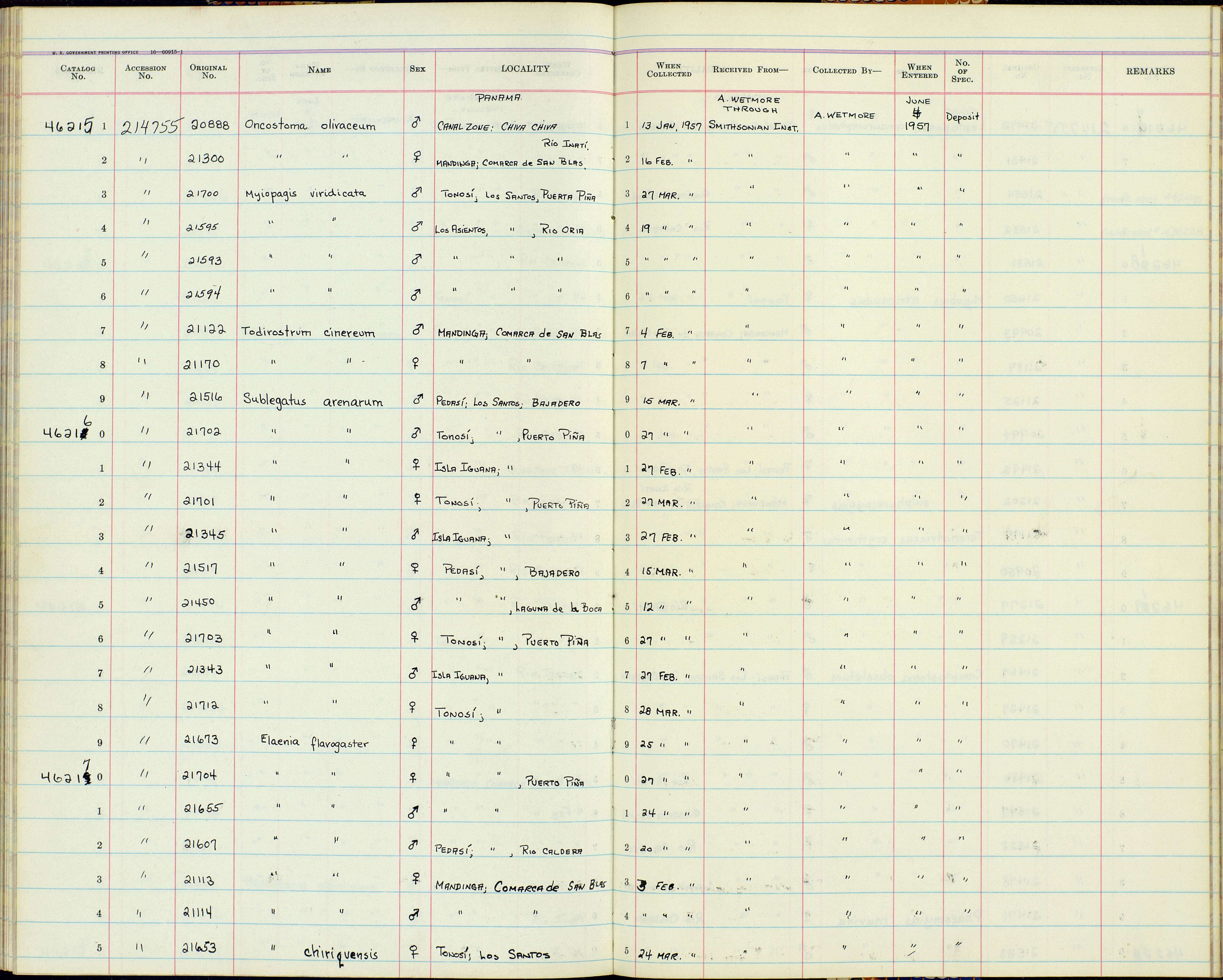Click locality 'Pedasí; Rio Caldera'

coord(509,851)
